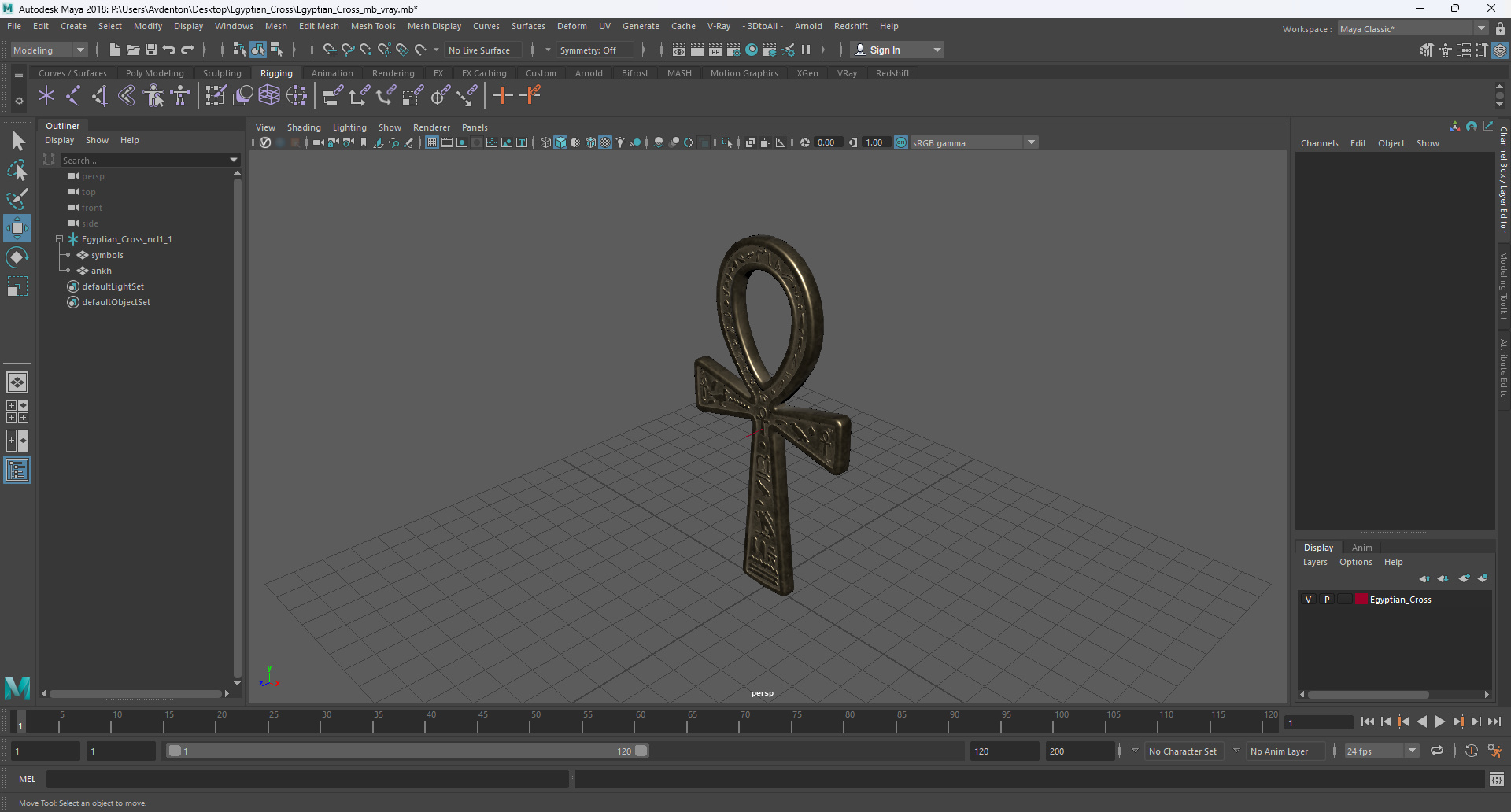
Task: Click the frame 60 mark on timeline
Action: point(639,720)
